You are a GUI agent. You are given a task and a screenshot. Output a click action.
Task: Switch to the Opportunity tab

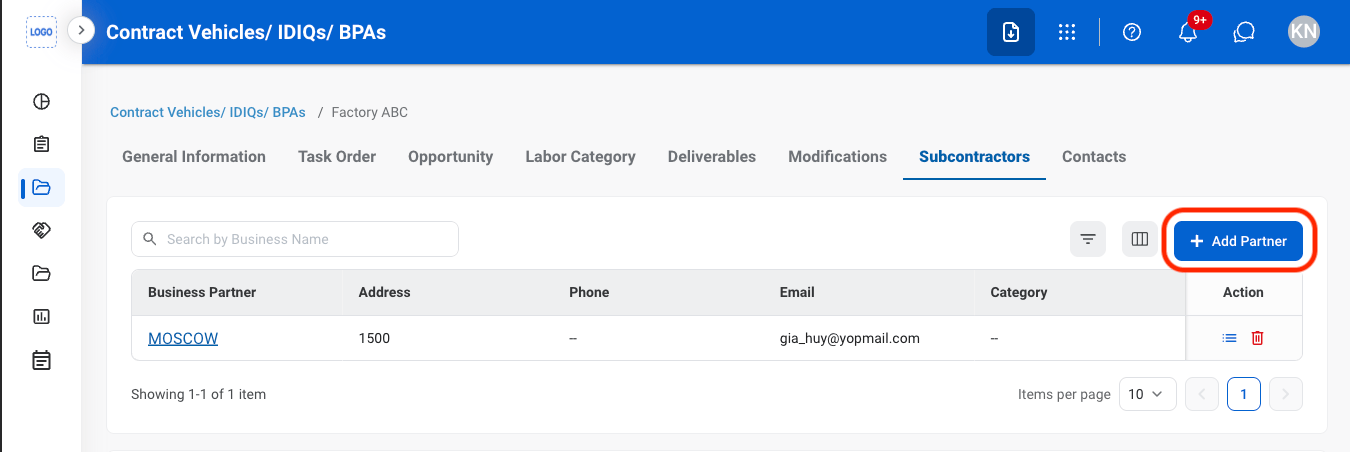click(x=450, y=156)
